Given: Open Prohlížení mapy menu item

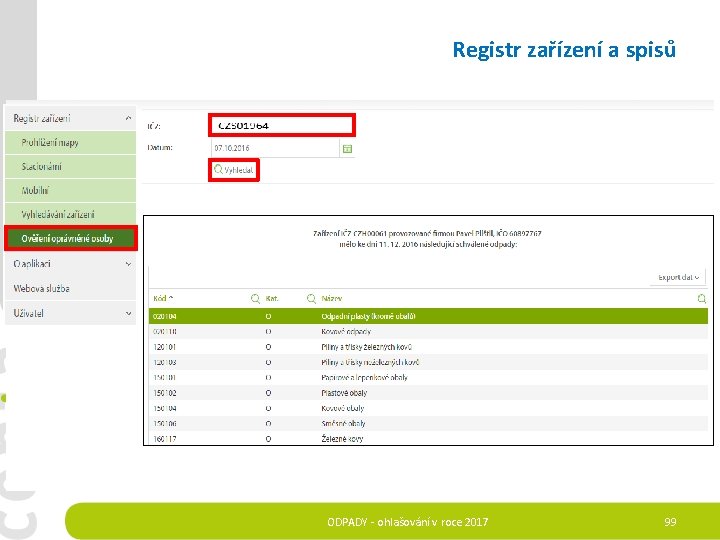Looking at the screenshot, I should tap(71, 142).
